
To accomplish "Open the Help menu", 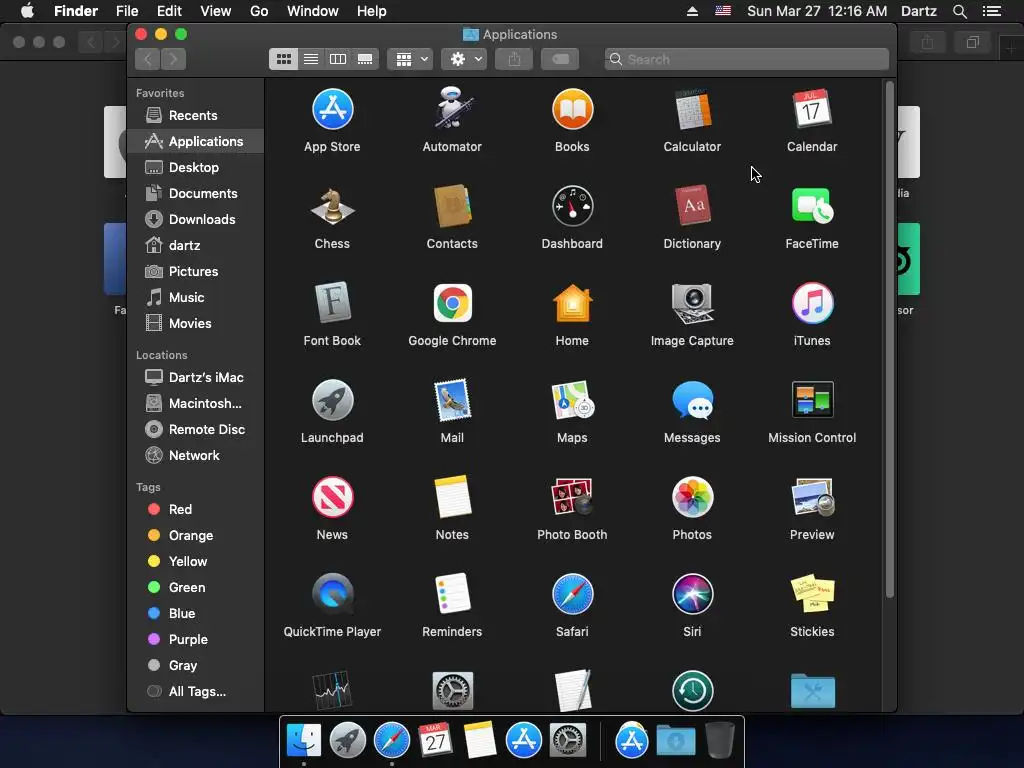I will (372, 11).
